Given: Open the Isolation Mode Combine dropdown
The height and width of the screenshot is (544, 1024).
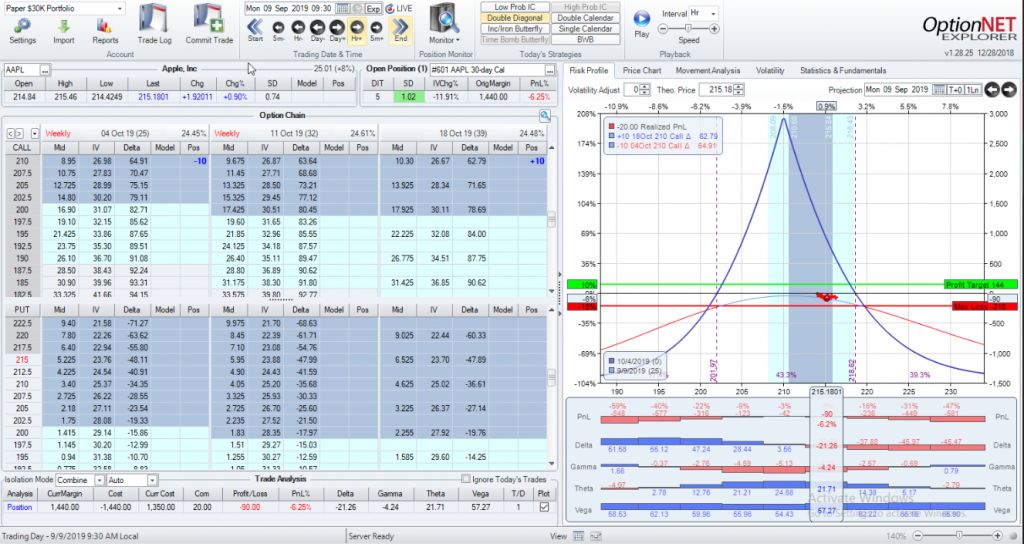Looking at the screenshot, I should click(x=99, y=480).
